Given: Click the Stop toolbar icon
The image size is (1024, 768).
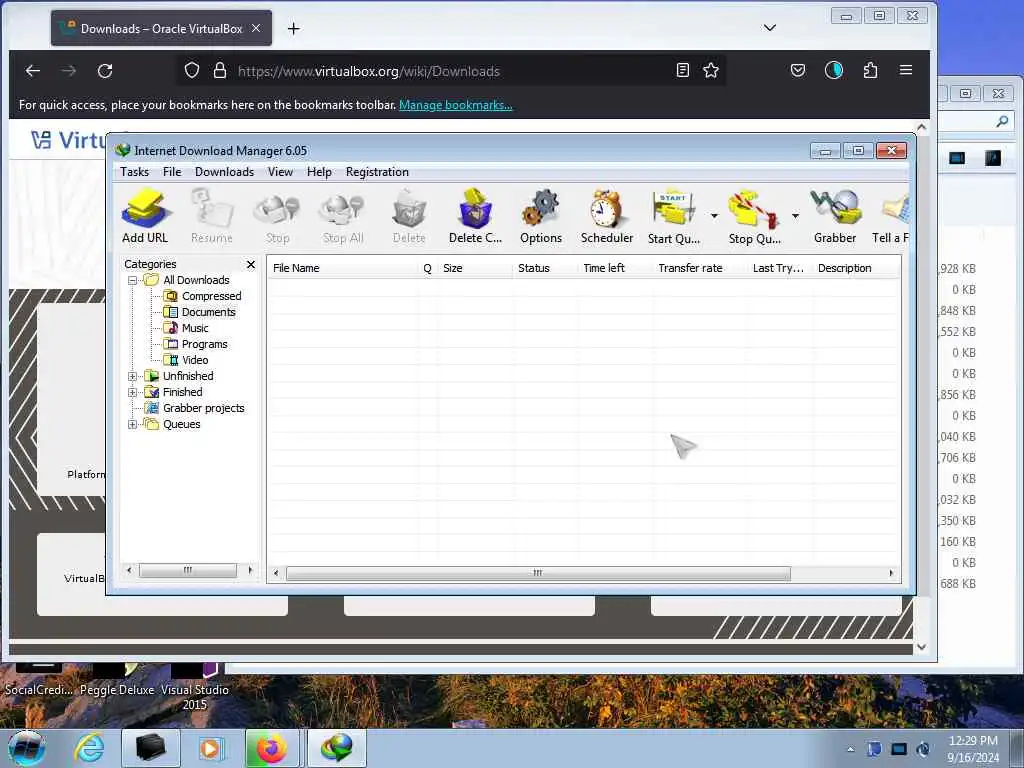Looking at the screenshot, I should [x=278, y=216].
